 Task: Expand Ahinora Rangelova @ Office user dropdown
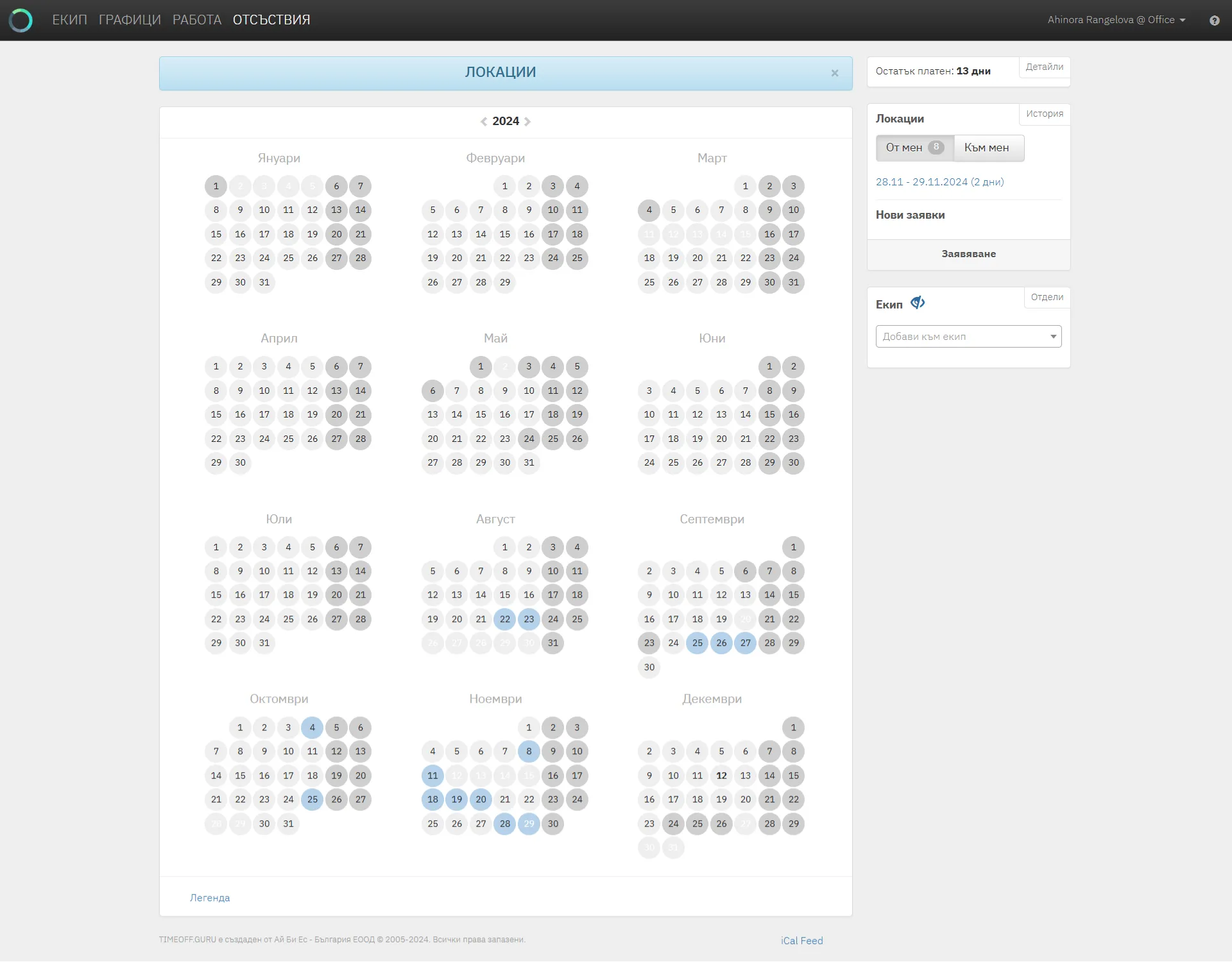[x=1116, y=20]
